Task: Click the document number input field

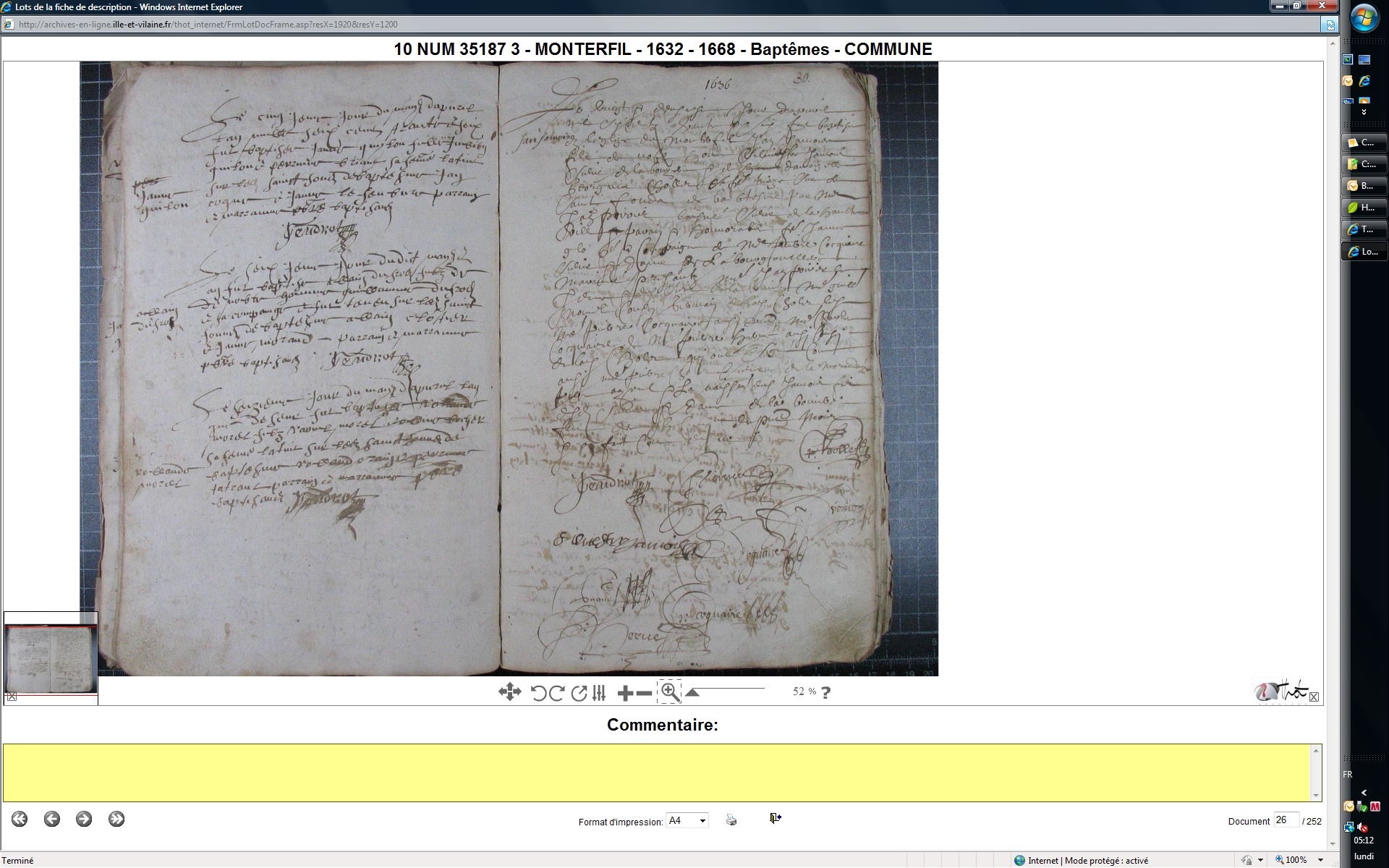Action: point(1286,820)
